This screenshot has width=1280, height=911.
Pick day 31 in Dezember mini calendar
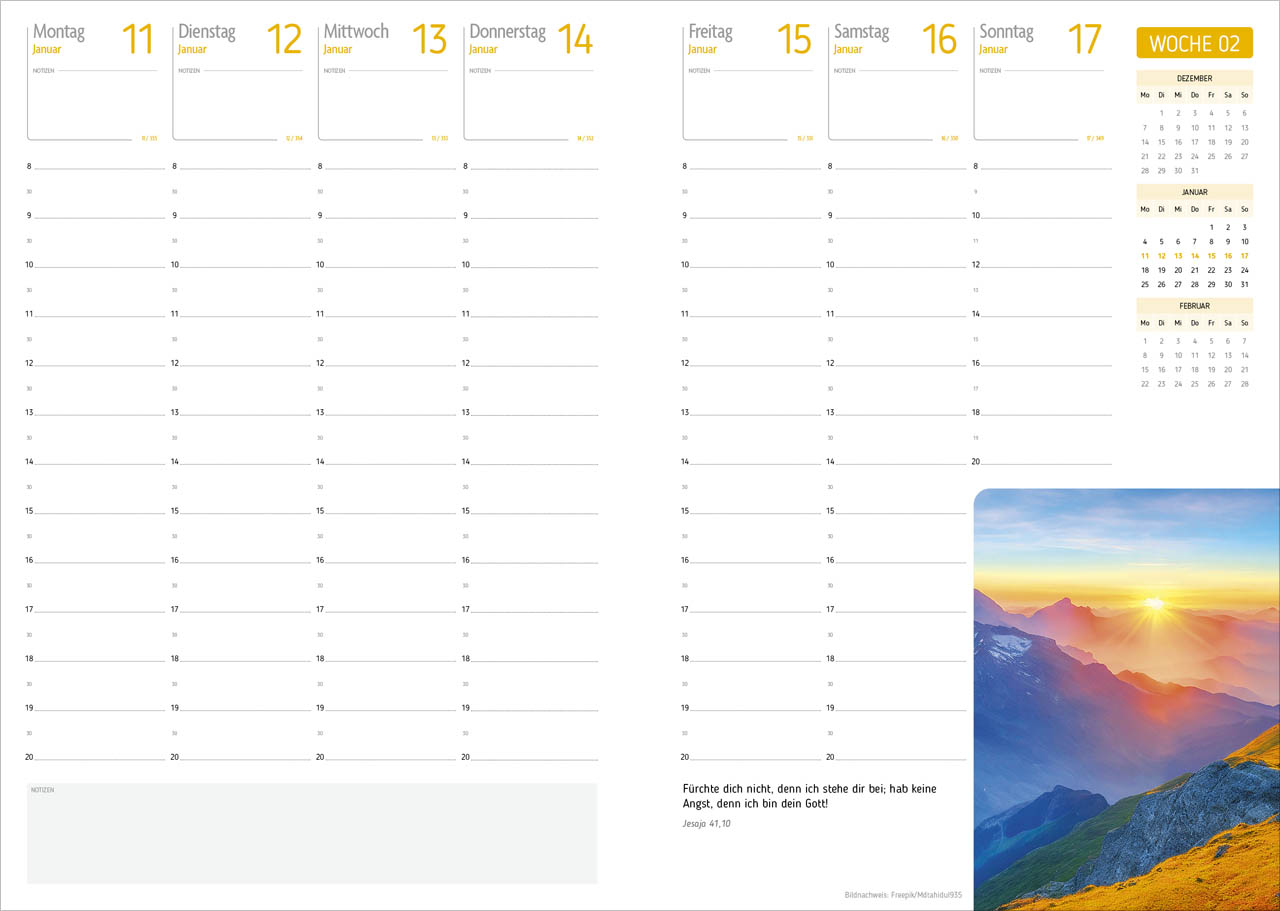(1194, 170)
